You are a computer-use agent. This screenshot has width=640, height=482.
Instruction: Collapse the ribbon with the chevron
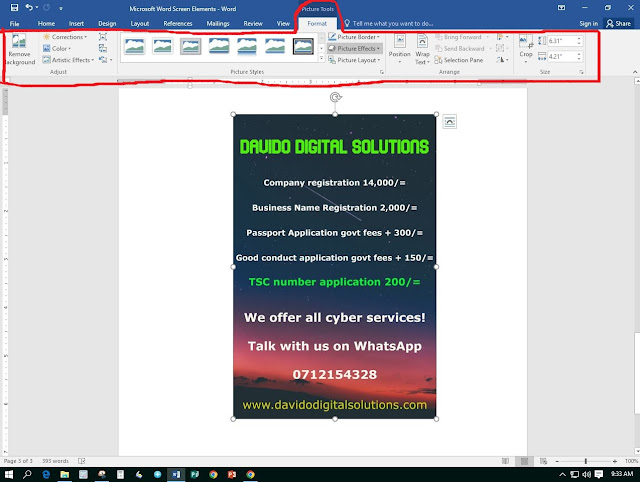635,72
